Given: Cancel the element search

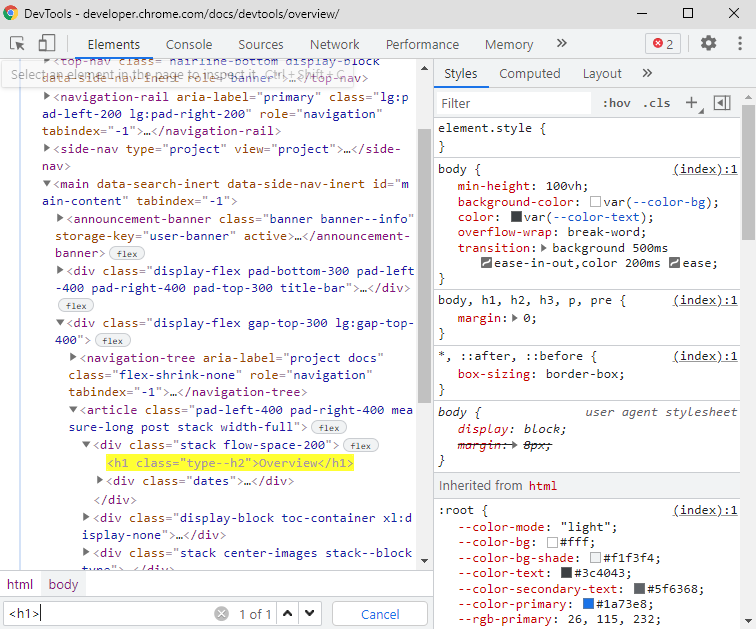Looking at the screenshot, I should pos(380,614).
